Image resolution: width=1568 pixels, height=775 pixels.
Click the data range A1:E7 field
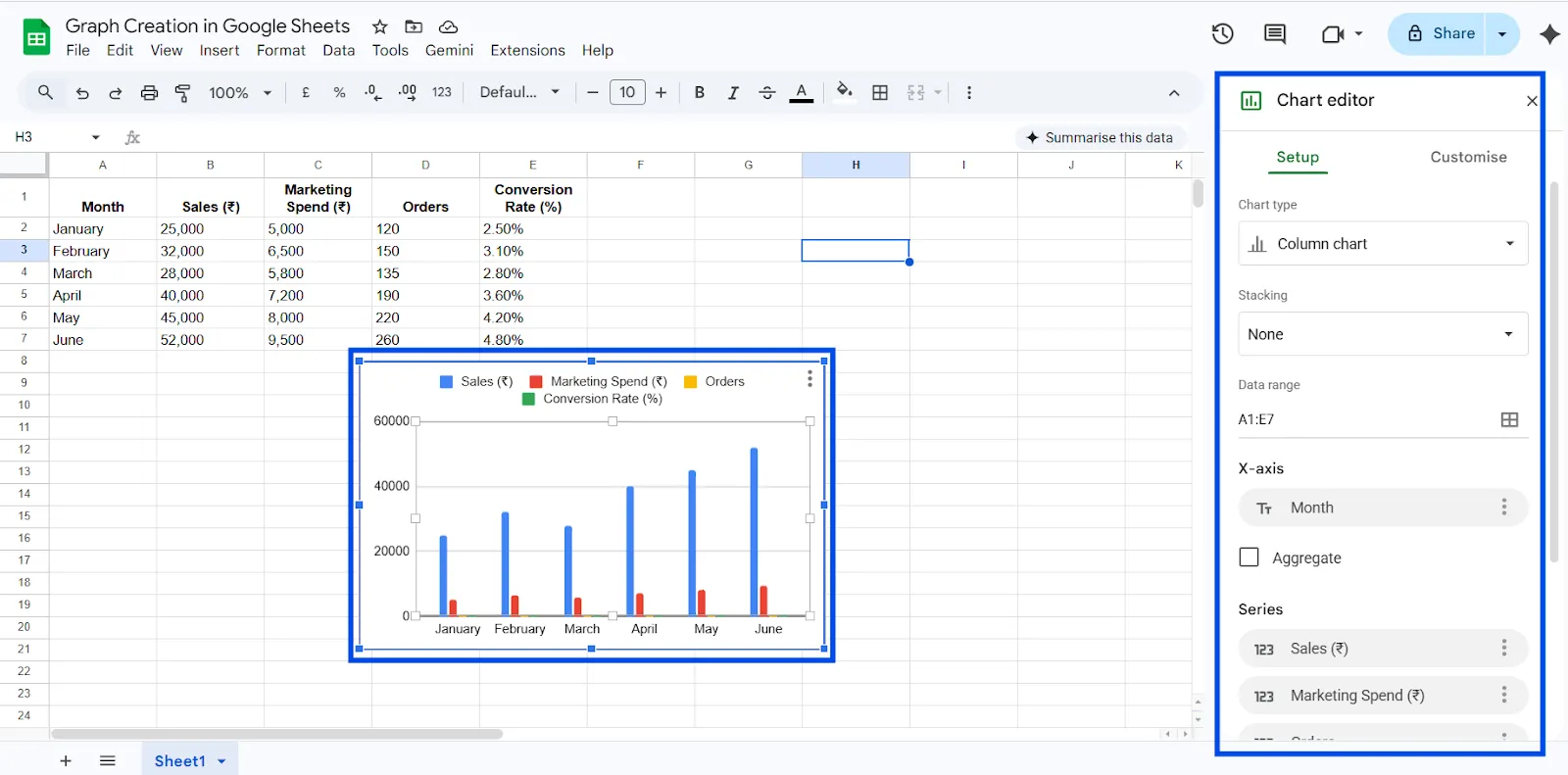(1366, 419)
